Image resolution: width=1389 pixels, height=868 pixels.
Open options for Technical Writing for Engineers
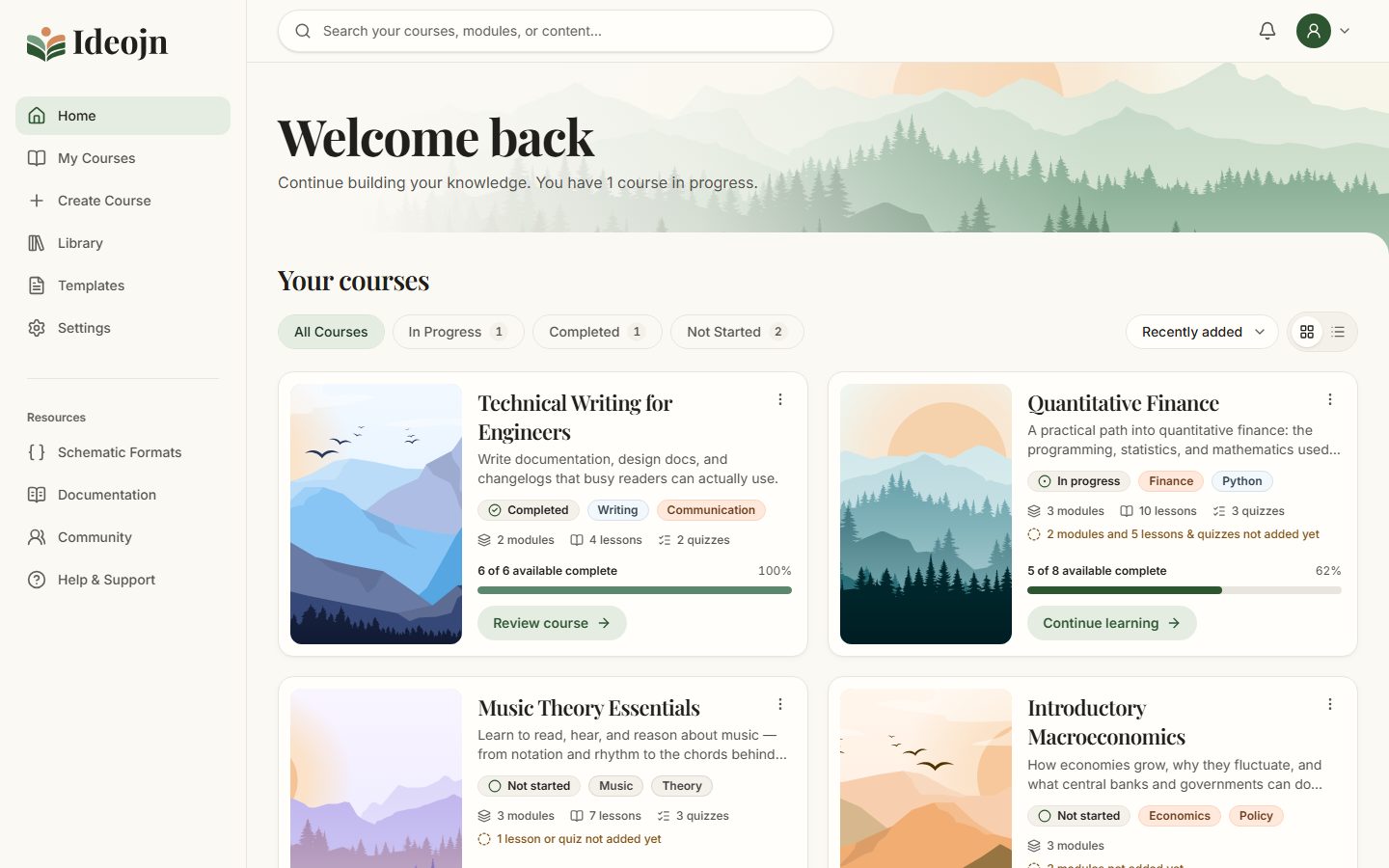[x=780, y=399]
